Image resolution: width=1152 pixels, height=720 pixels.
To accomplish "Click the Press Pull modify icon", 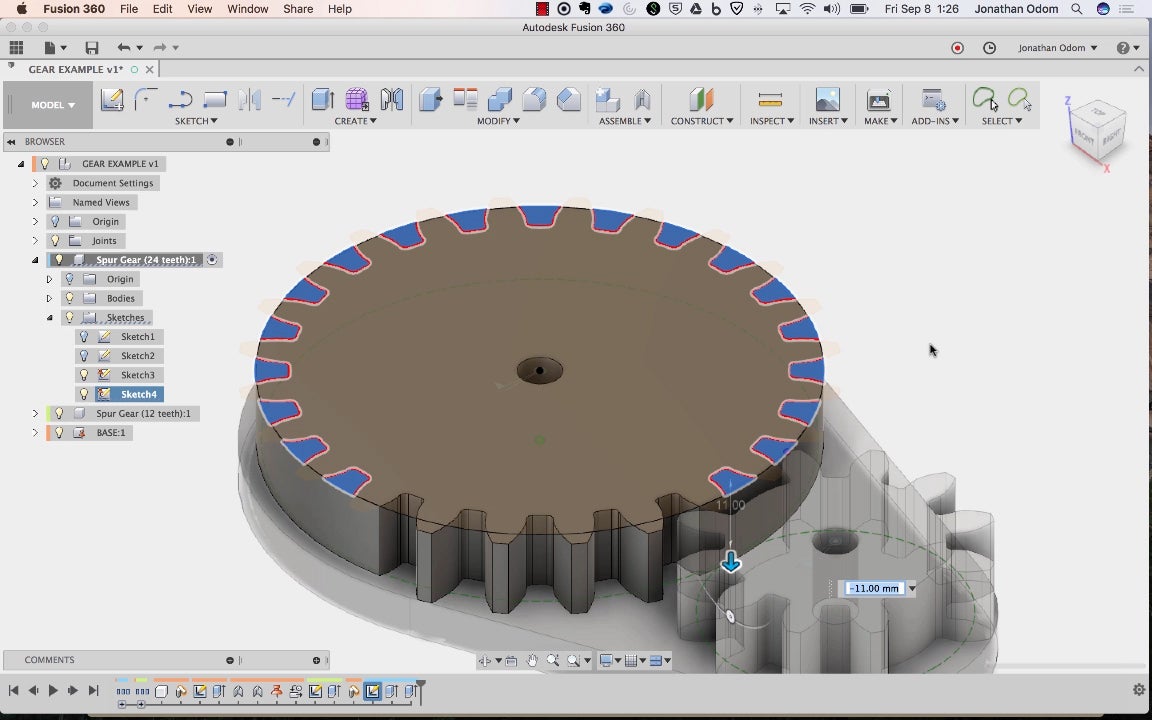I will pyautogui.click(x=430, y=99).
